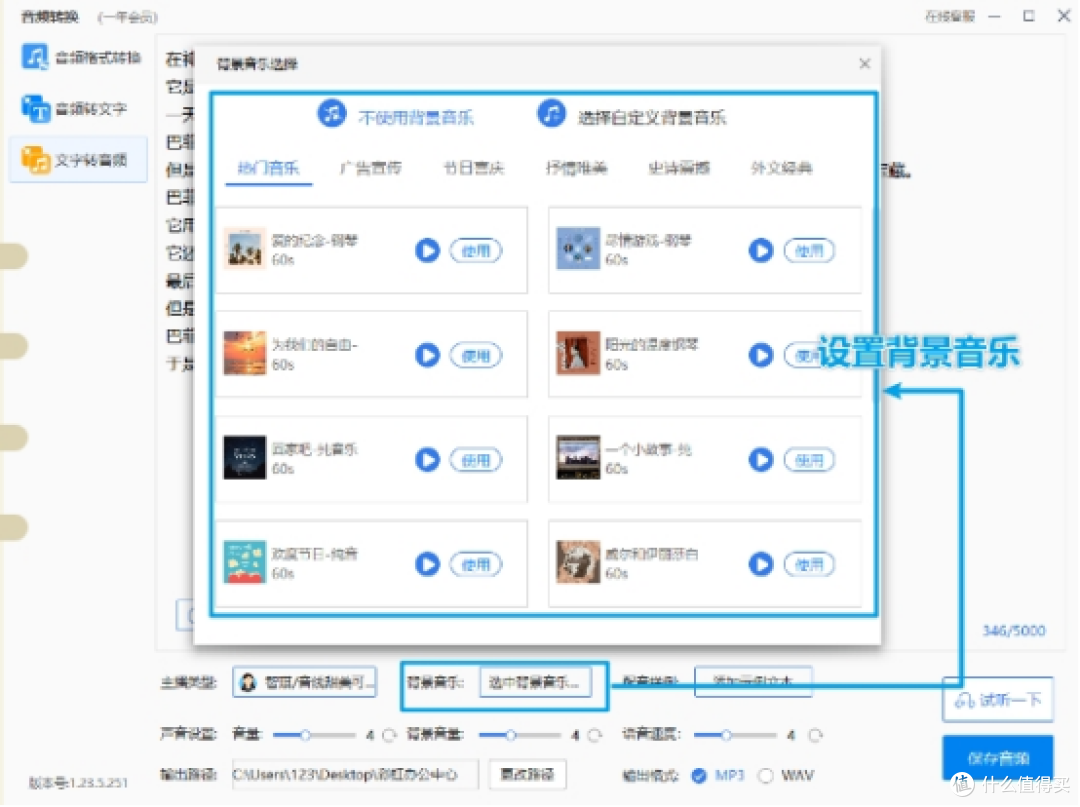Switch to 外文经典 tab
Viewport: 1080px width, 807px height.
tap(782, 168)
